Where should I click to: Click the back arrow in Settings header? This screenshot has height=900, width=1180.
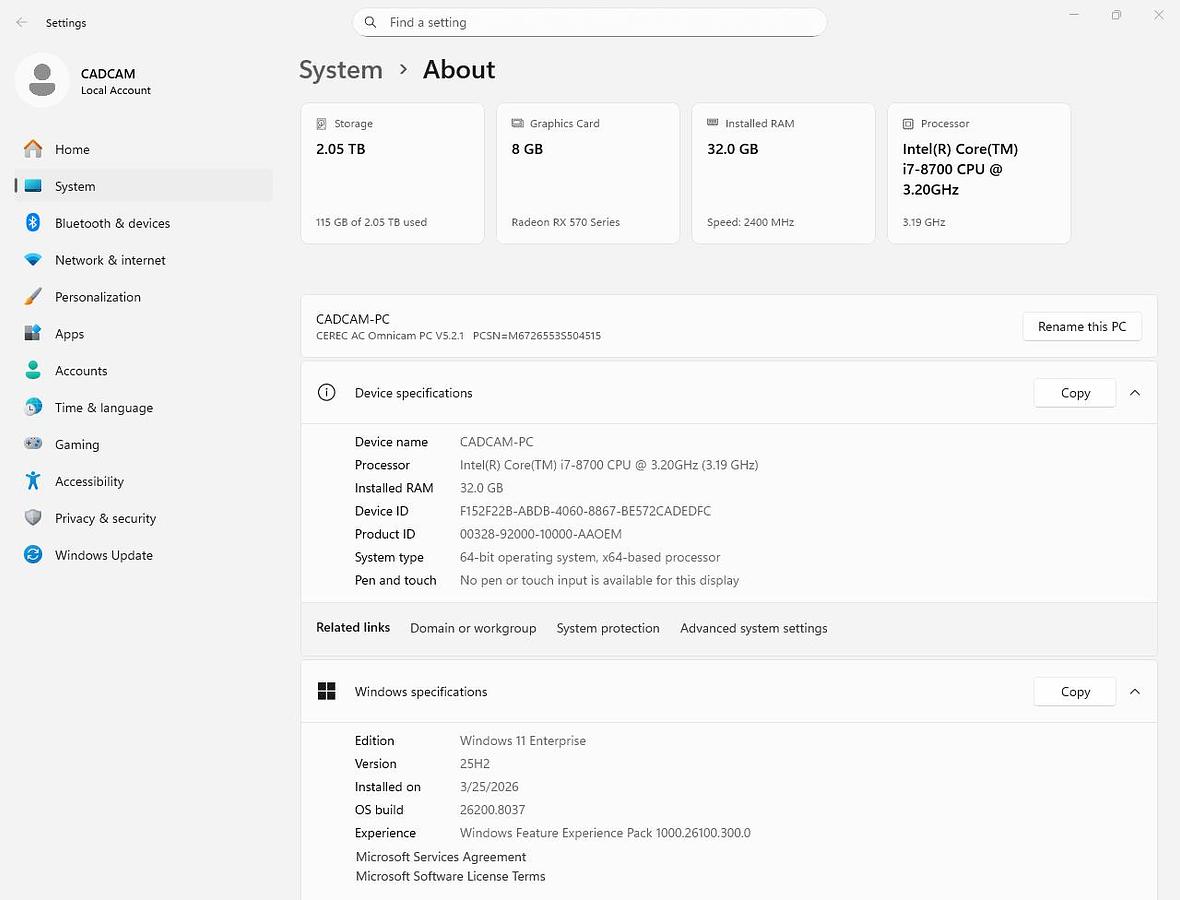(22, 22)
